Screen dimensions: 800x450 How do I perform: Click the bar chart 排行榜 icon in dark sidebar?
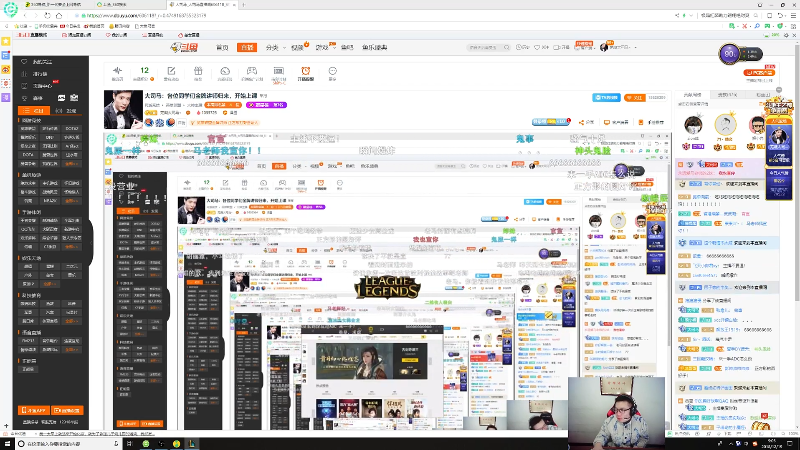(x=24, y=74)
